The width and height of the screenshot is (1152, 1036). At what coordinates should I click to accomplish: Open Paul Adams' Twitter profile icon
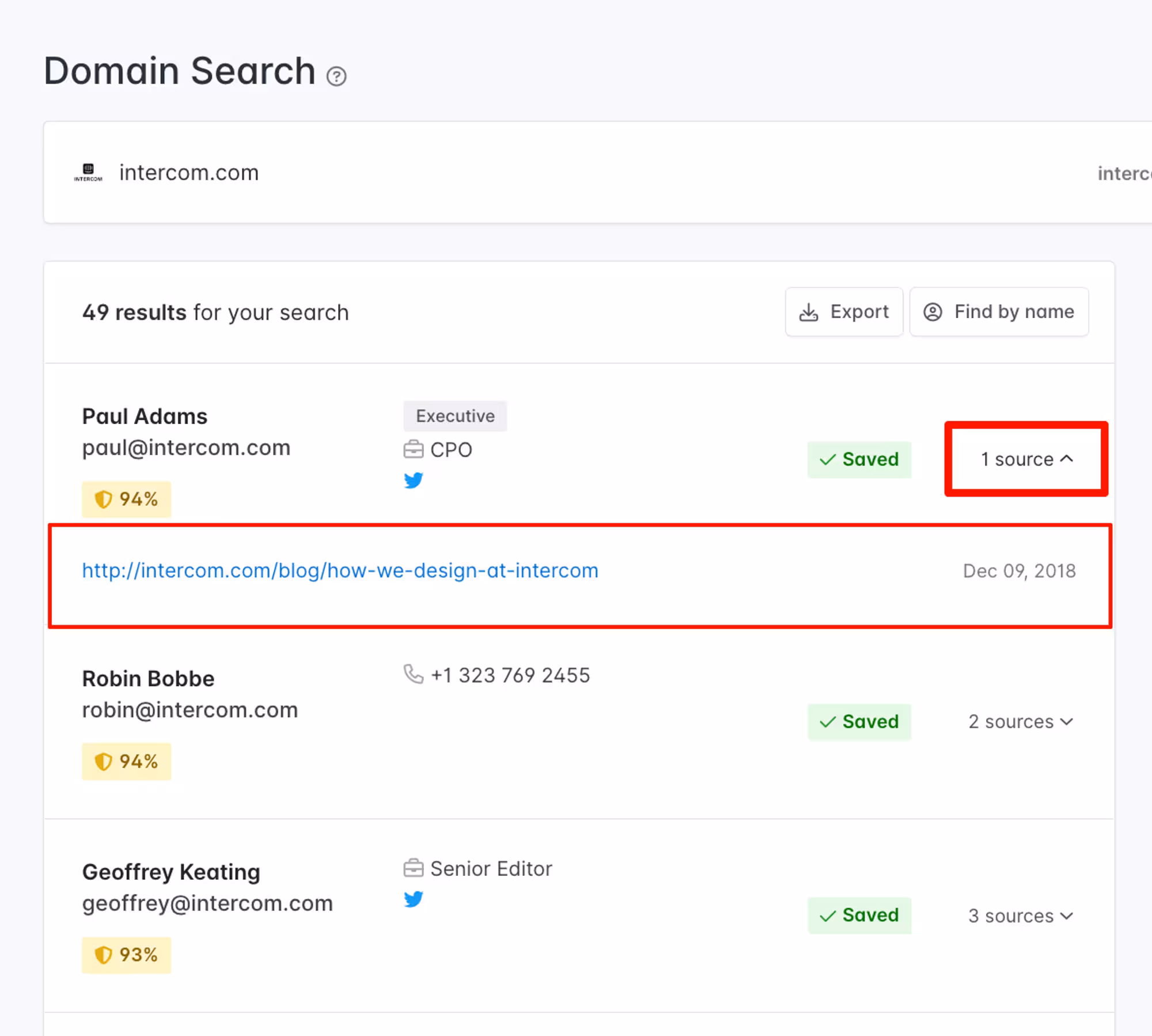click(414, 480)
